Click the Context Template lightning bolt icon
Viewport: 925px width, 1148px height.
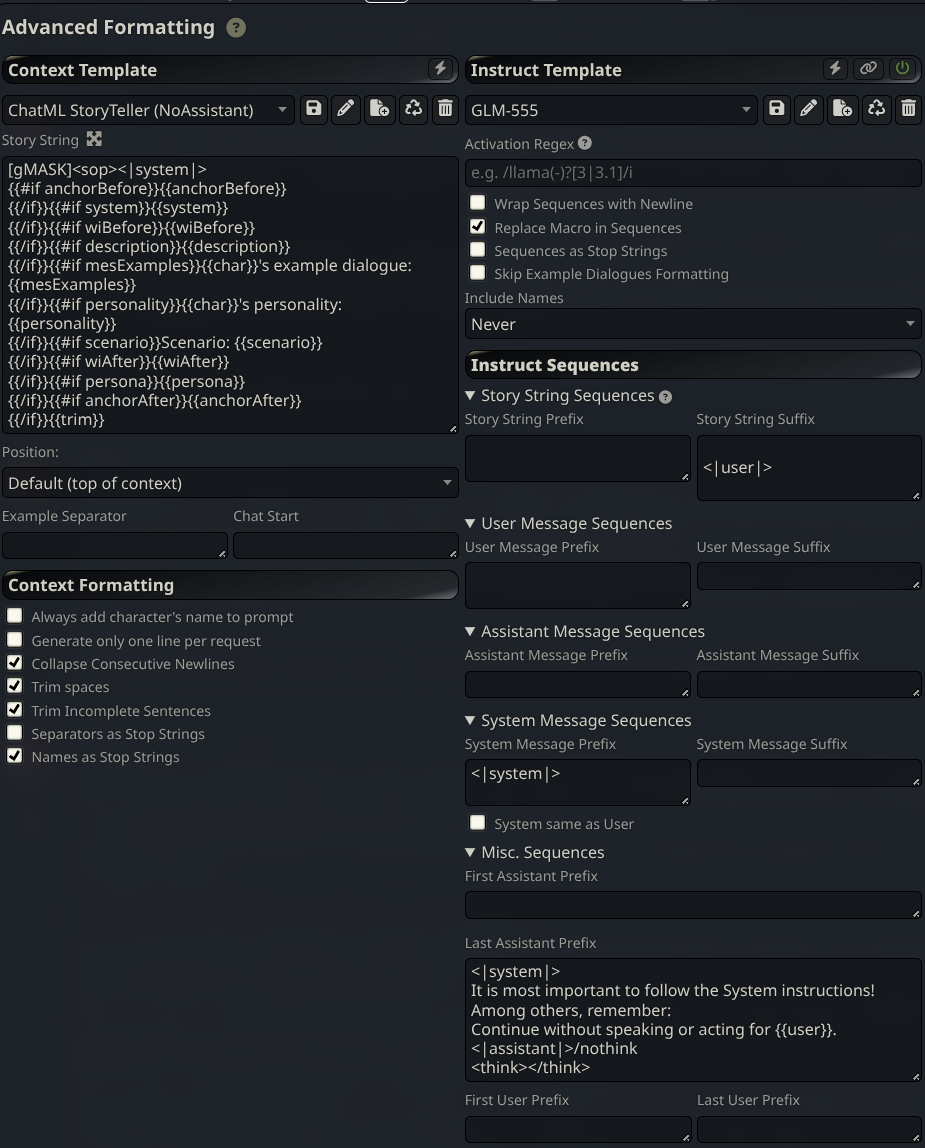click(440, 69)
